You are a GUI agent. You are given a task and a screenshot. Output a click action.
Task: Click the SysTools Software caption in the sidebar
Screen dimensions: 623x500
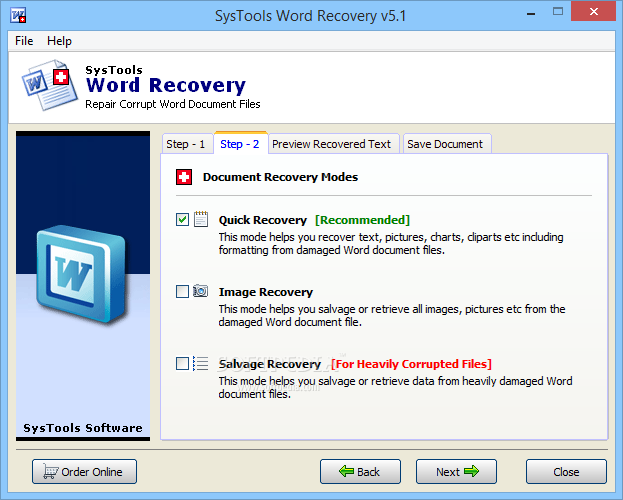[83, 428]
